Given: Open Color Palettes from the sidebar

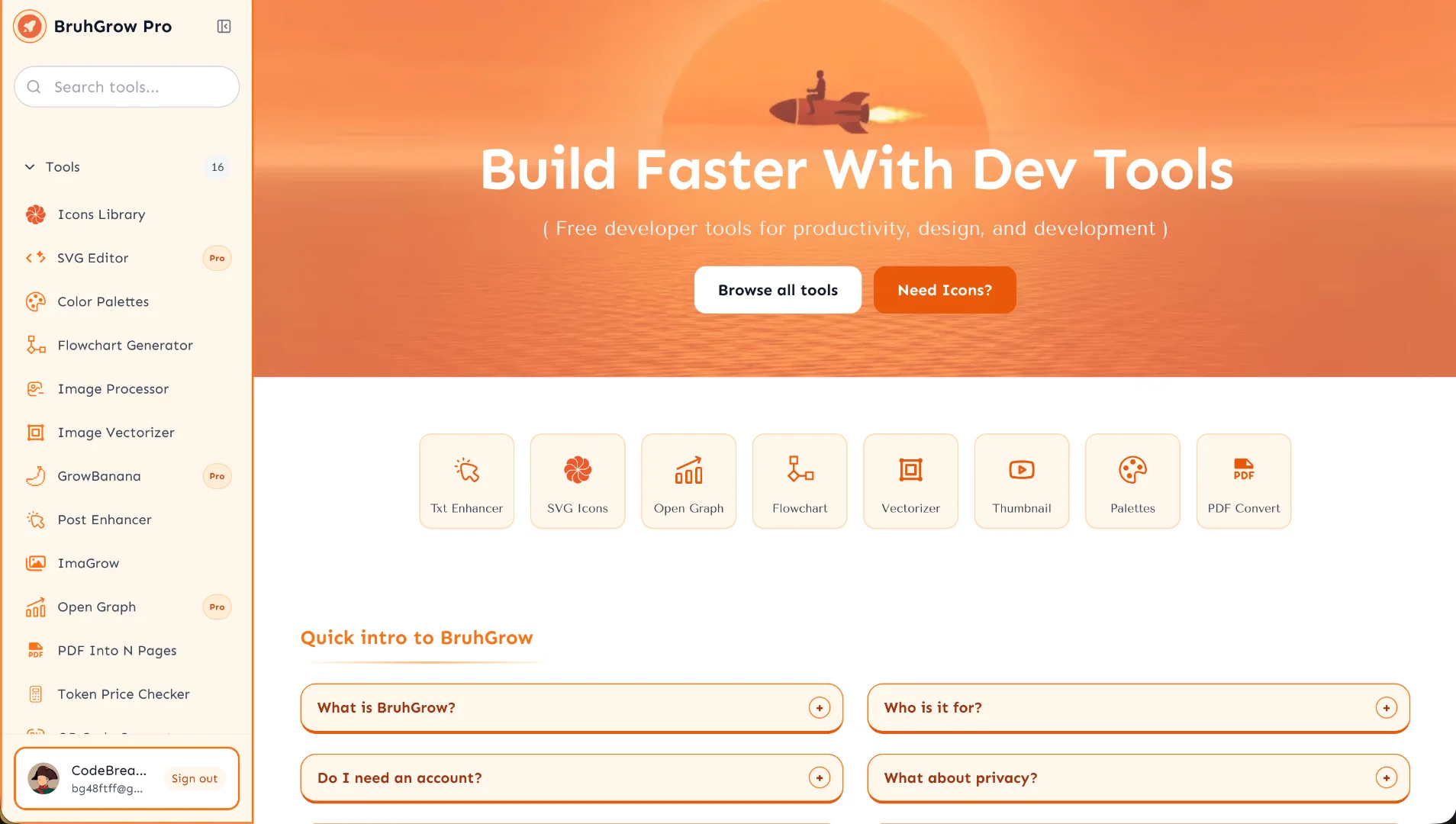Looking at the screenshot, I should tap(103, 302).
